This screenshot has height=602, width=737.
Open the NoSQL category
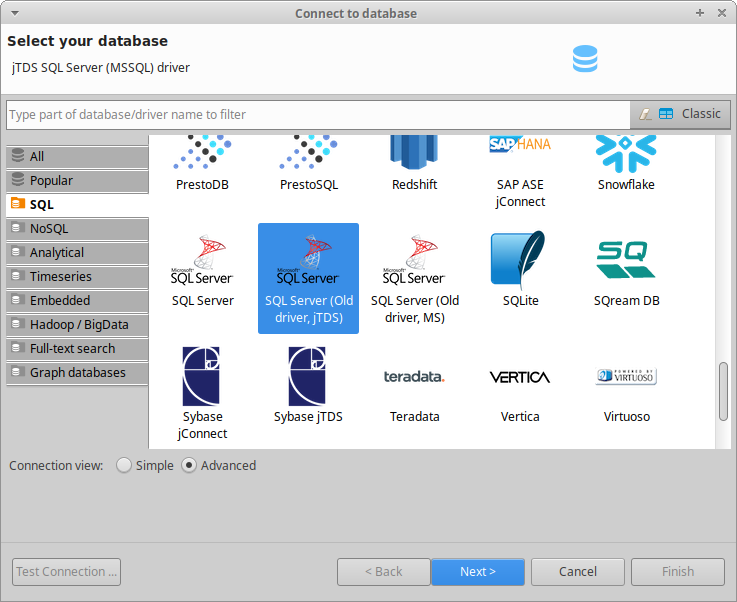tap(78, 228)
